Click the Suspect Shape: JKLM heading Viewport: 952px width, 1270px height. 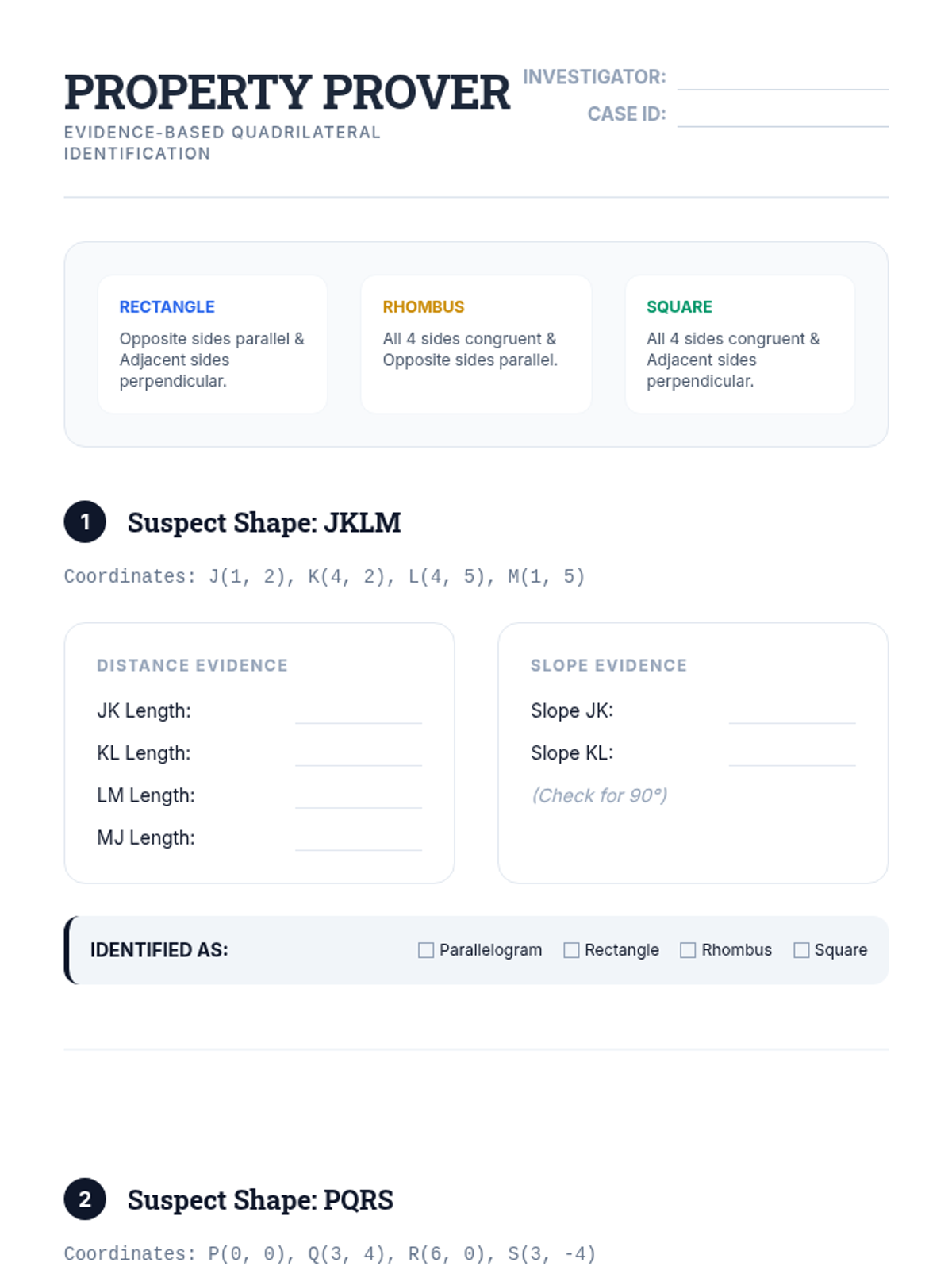tap(264, 522)
